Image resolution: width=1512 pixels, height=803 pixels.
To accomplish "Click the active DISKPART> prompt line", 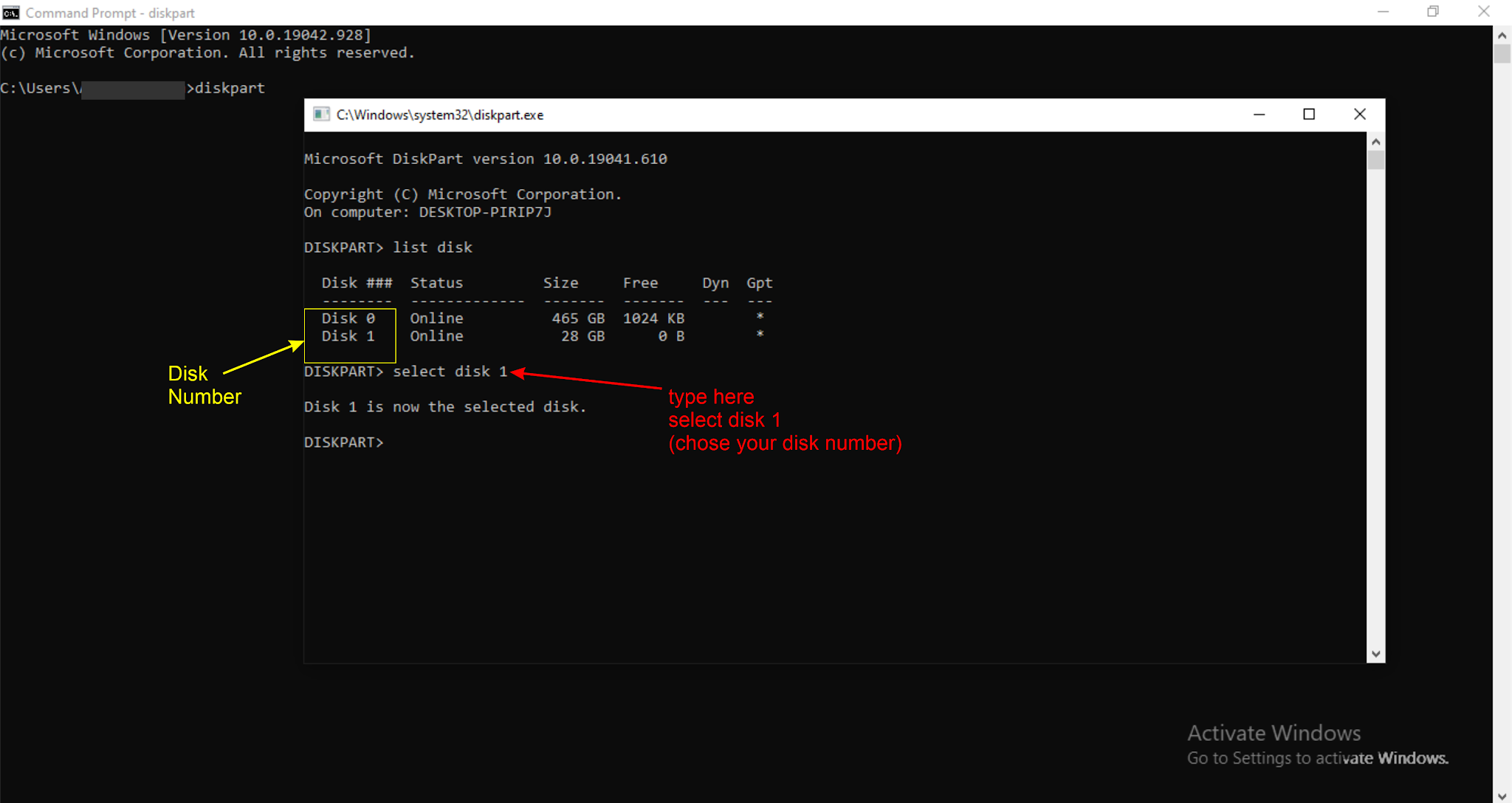I will click(x=343, y=441).
